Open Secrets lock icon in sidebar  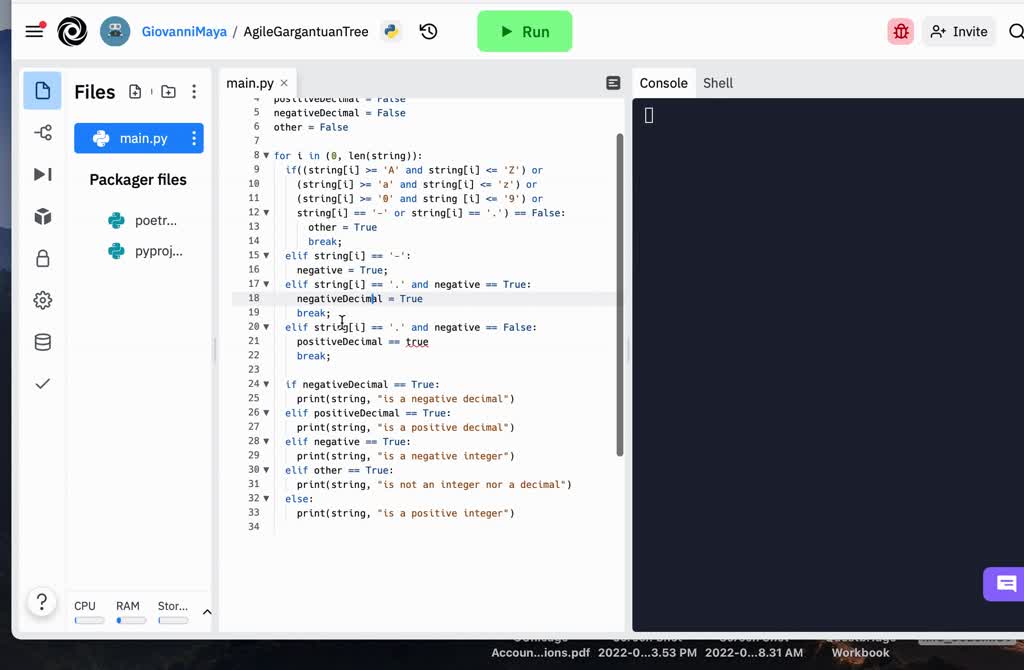click(43, 259)
